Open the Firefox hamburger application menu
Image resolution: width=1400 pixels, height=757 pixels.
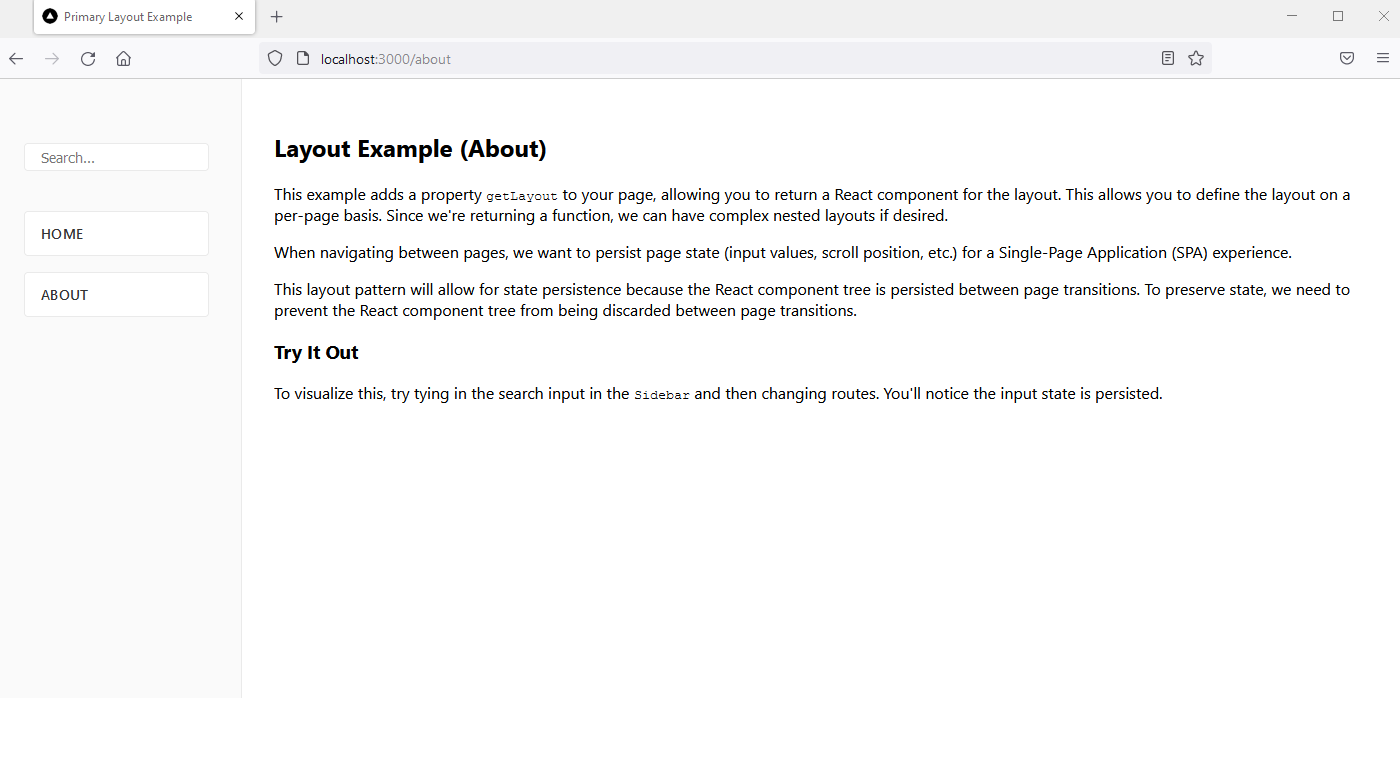tap(1383, 59)
